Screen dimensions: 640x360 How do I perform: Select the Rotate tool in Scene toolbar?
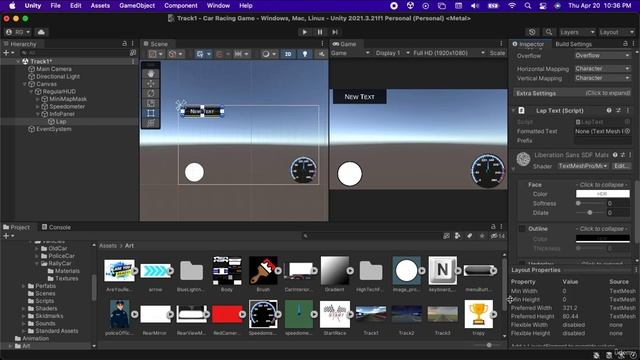(x=151, y=93)
